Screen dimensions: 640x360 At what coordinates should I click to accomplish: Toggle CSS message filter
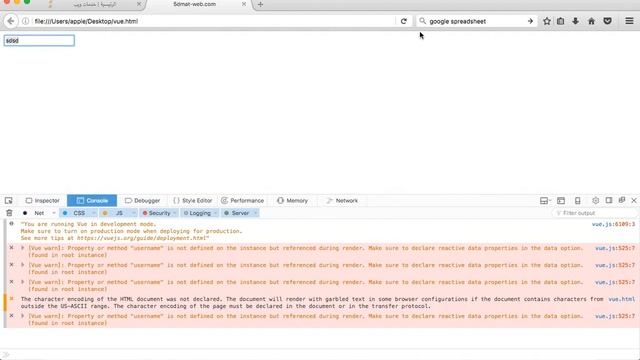pyautogui.click(x=75, y=213)
